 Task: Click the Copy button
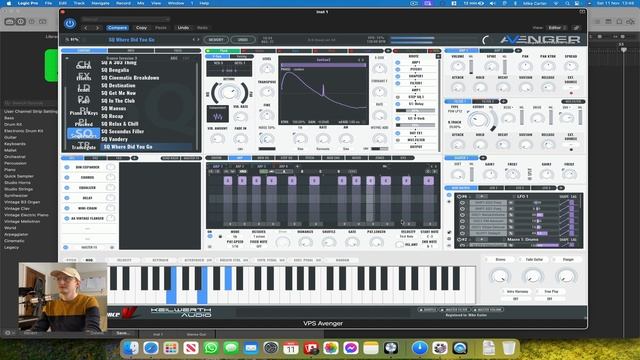141,28
